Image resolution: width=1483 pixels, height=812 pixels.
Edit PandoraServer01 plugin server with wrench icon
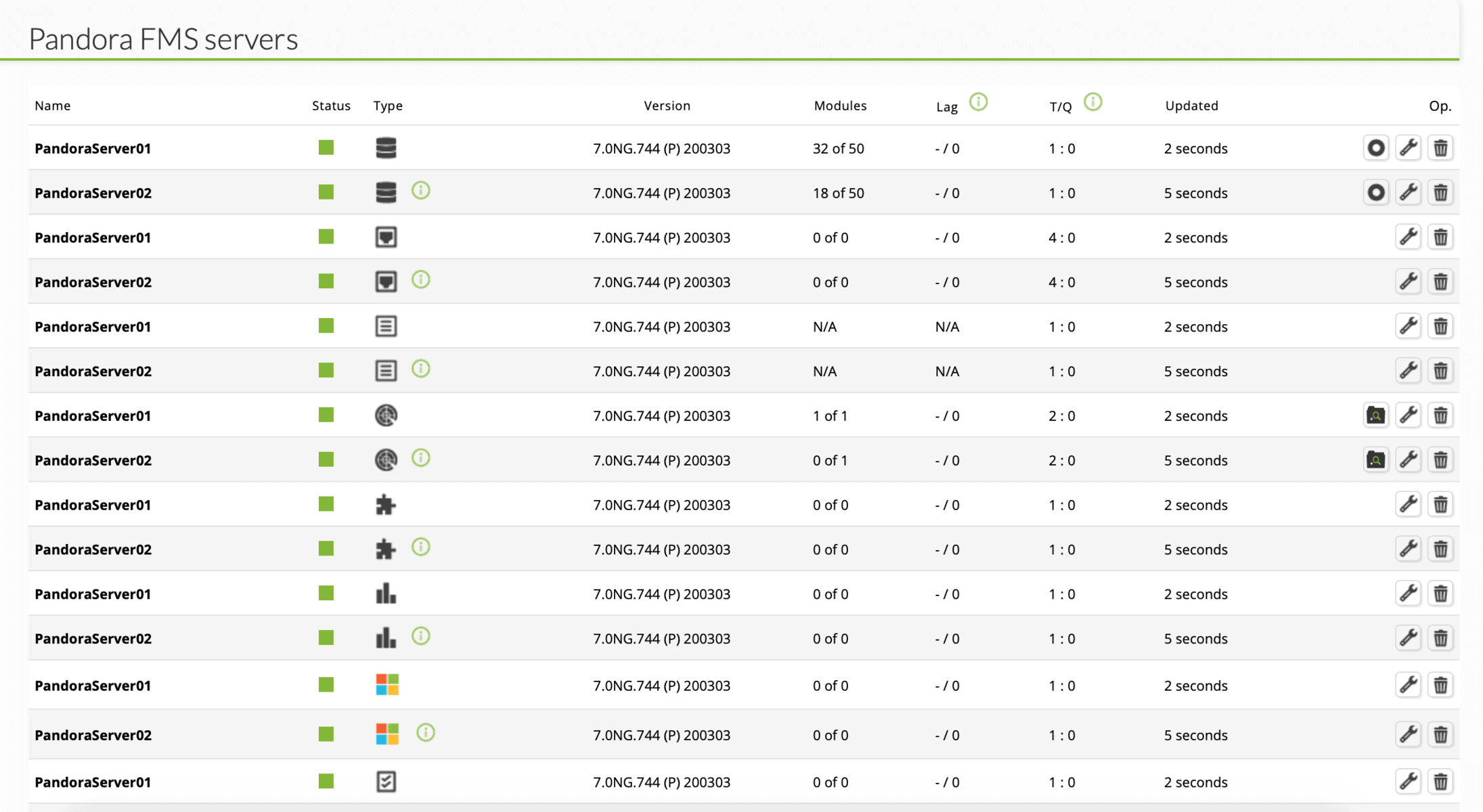(x=1409, y=505)
